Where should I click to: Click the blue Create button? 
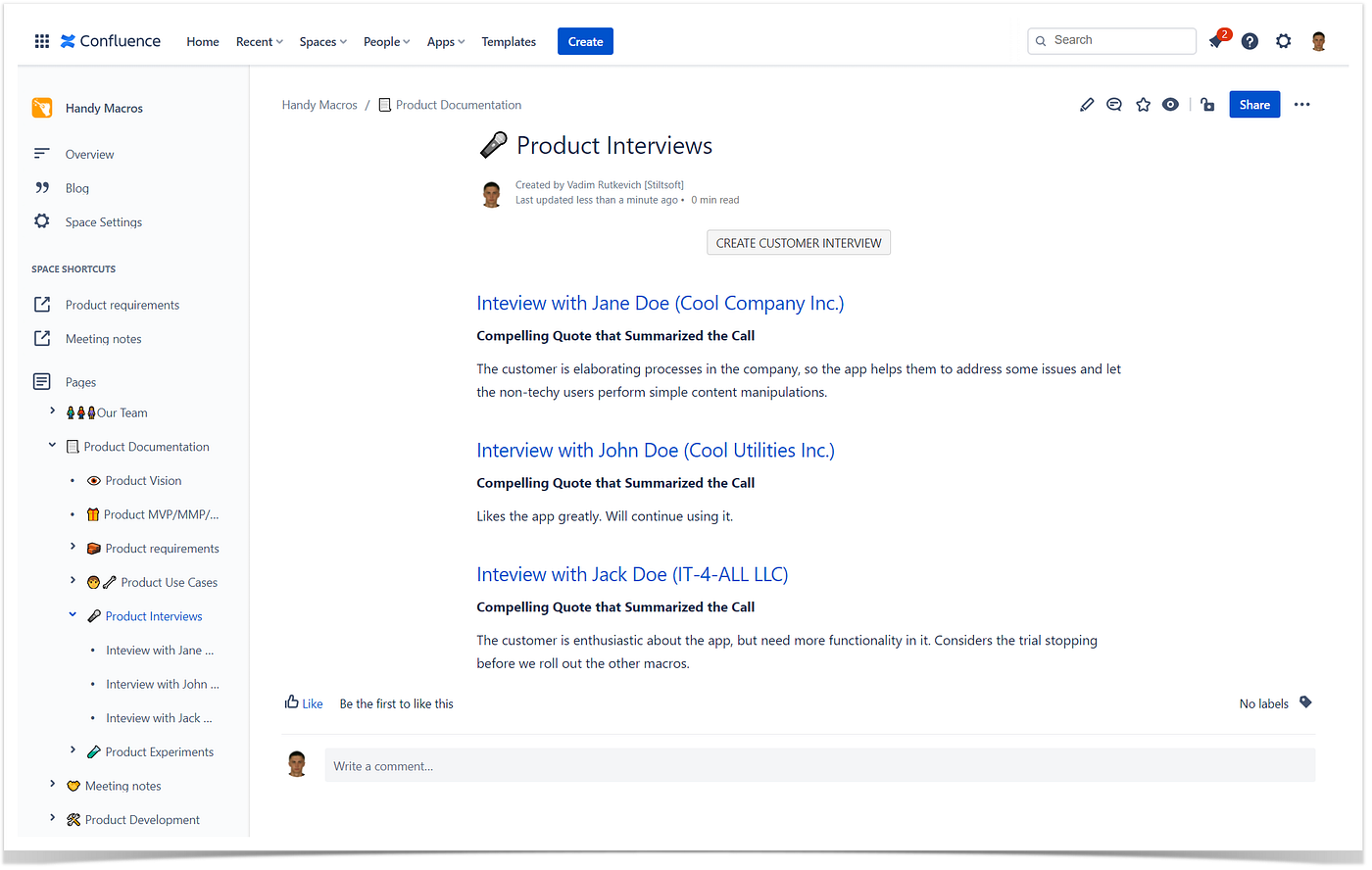[585, 41]
